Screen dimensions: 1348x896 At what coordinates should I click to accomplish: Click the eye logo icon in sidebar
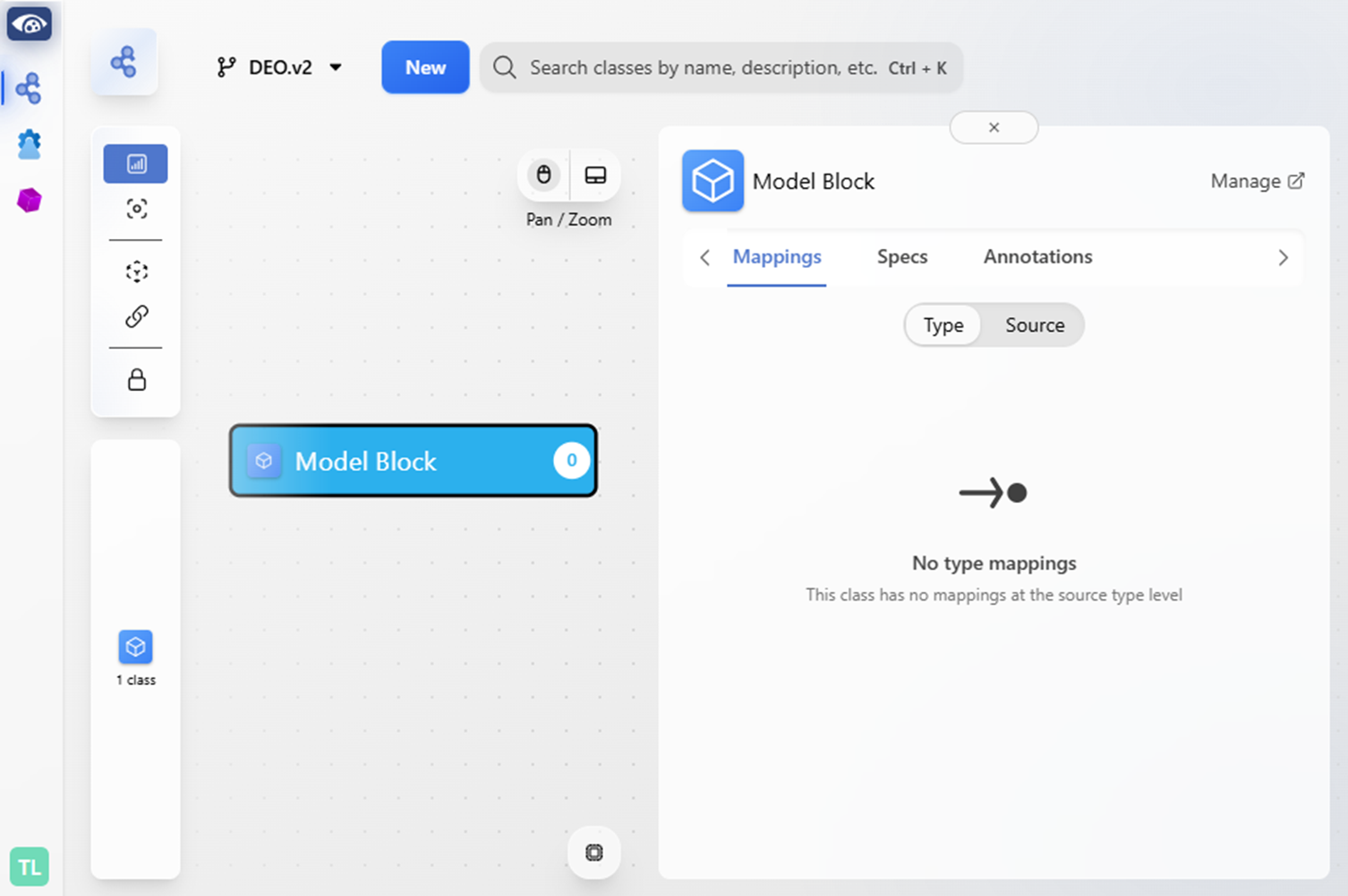(29, 24)
